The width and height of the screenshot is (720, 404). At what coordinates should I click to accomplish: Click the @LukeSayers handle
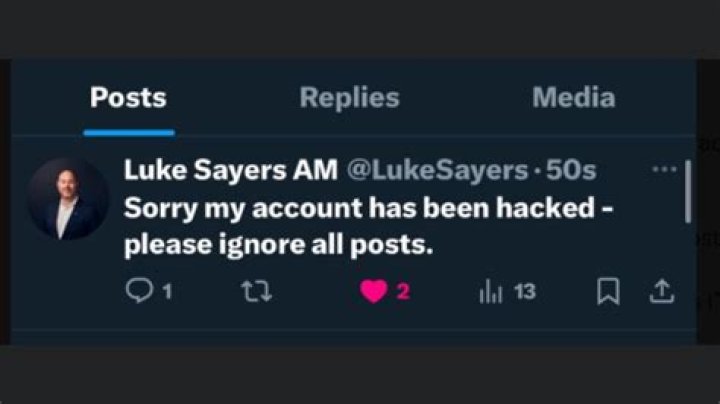[437, 171]
